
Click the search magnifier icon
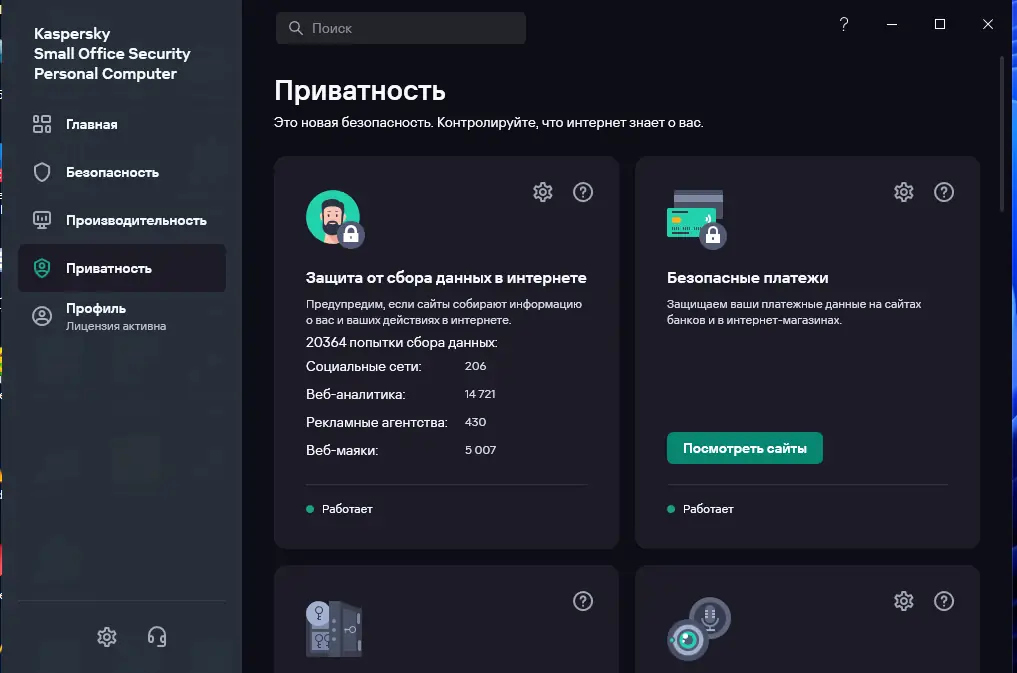coord(296,28)
